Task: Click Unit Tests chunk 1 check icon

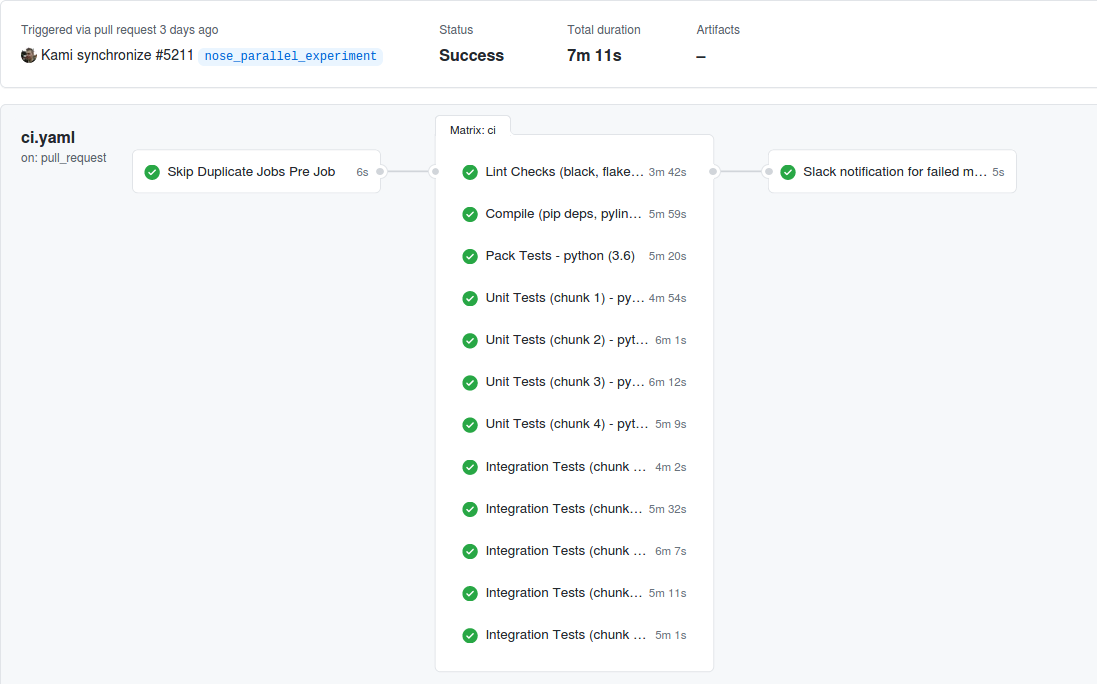Action: (x=470, y=298)
